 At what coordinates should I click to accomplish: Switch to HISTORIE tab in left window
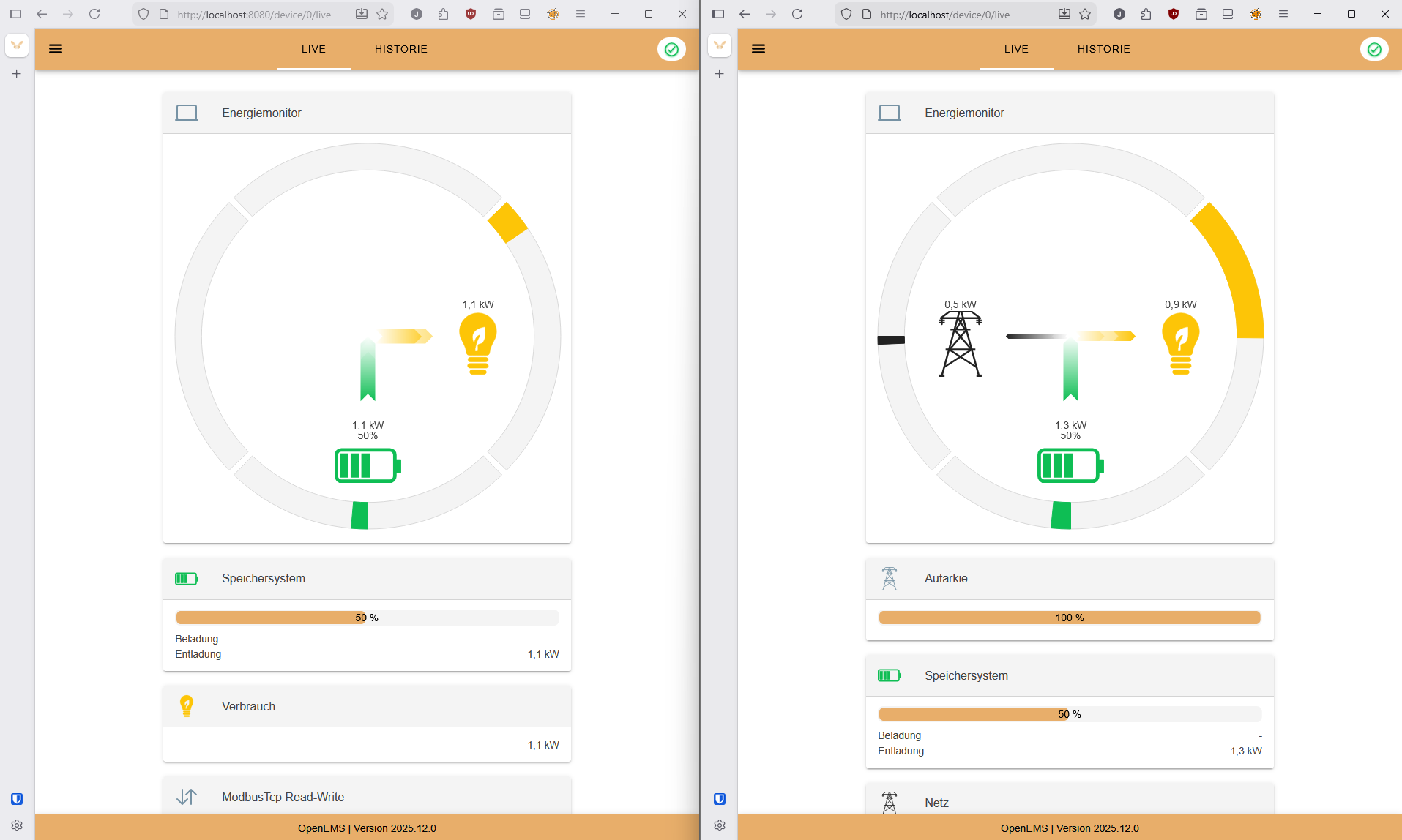(400, 49)
